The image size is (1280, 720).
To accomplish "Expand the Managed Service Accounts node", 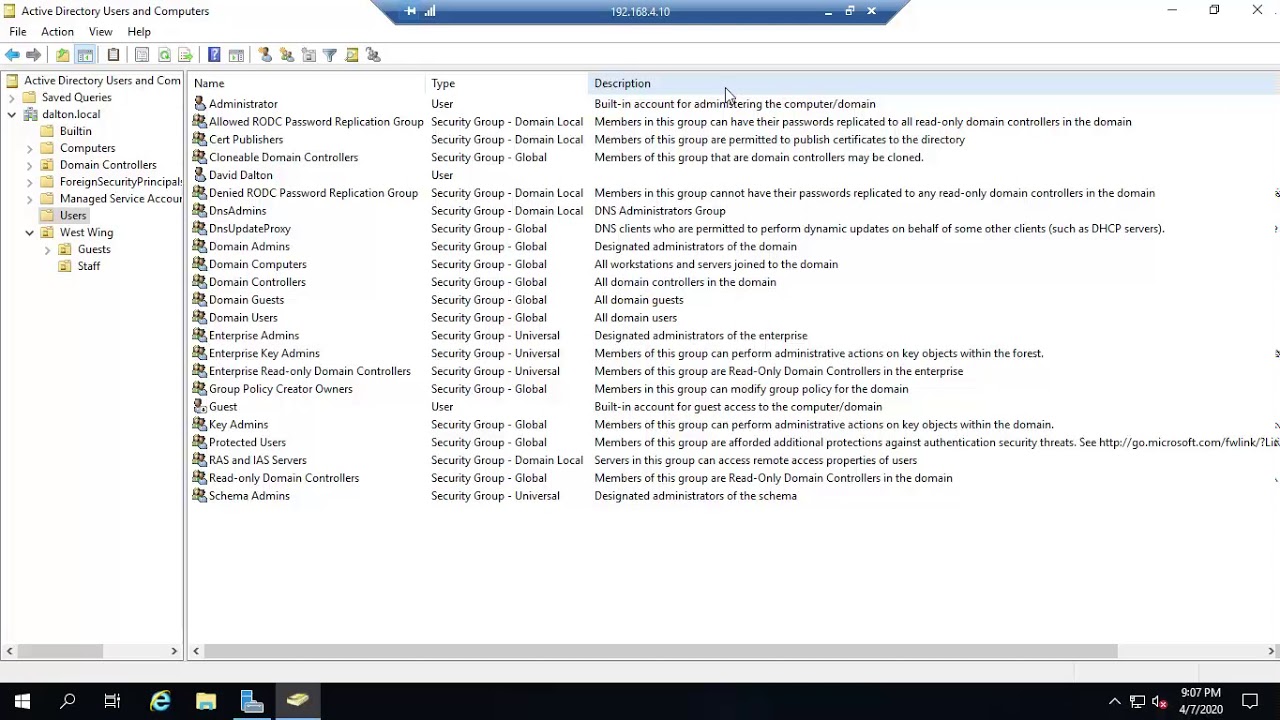I will pos(29,199).
